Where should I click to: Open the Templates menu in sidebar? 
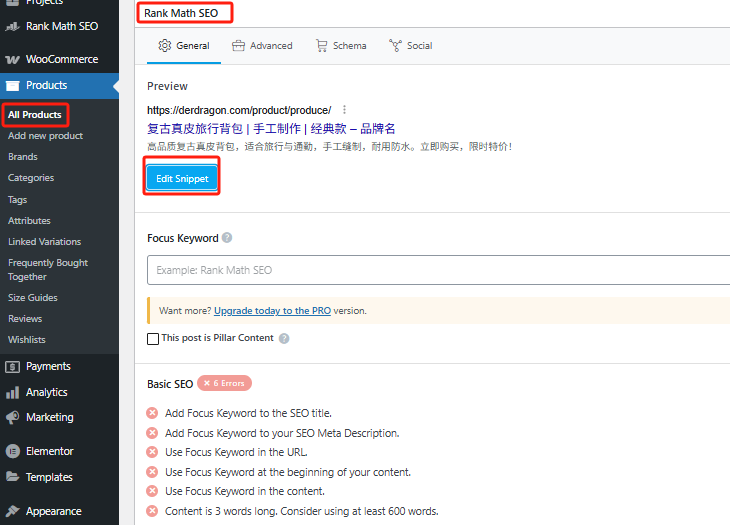[x=49, y=477]
